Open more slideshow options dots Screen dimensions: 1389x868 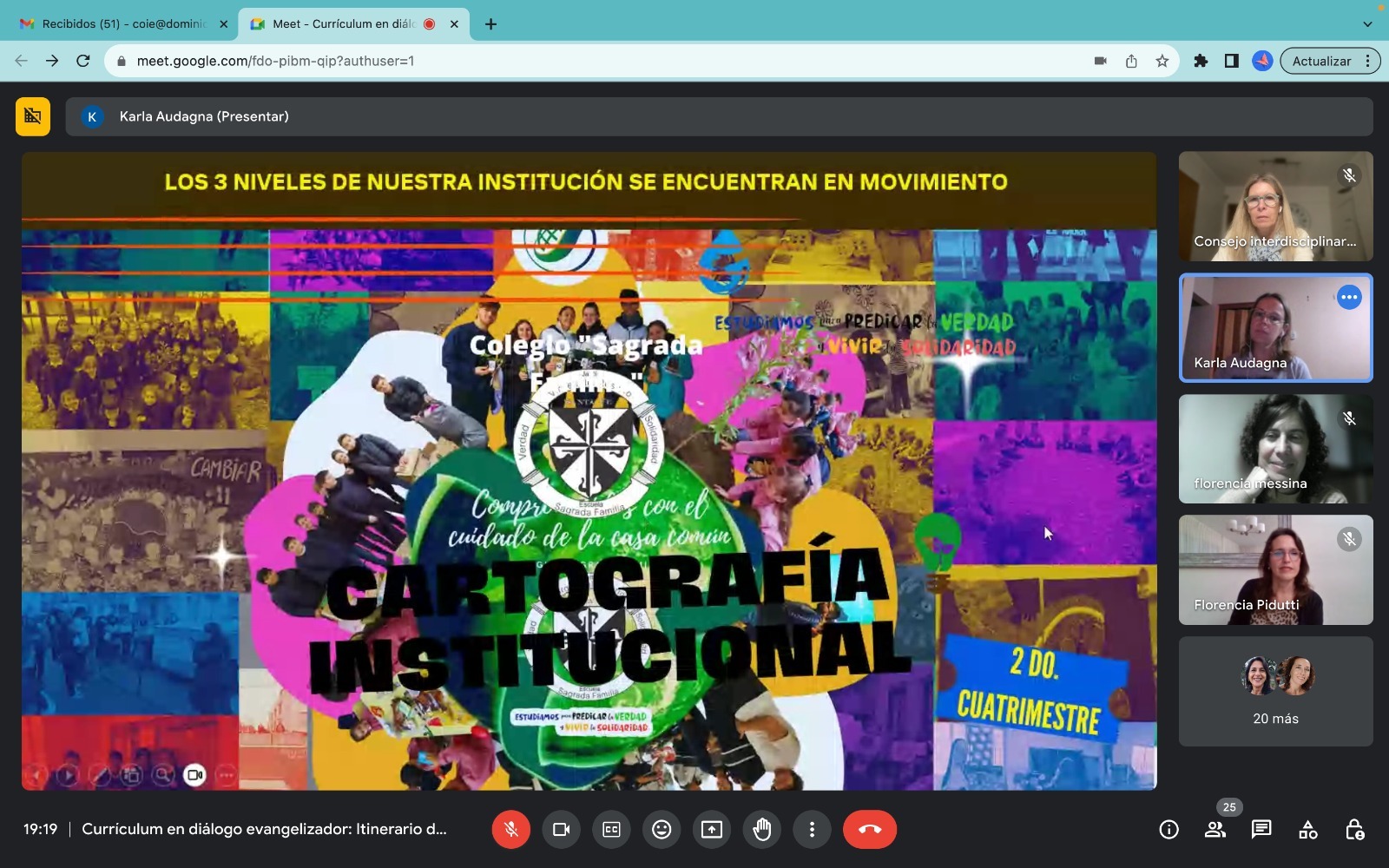227,775
